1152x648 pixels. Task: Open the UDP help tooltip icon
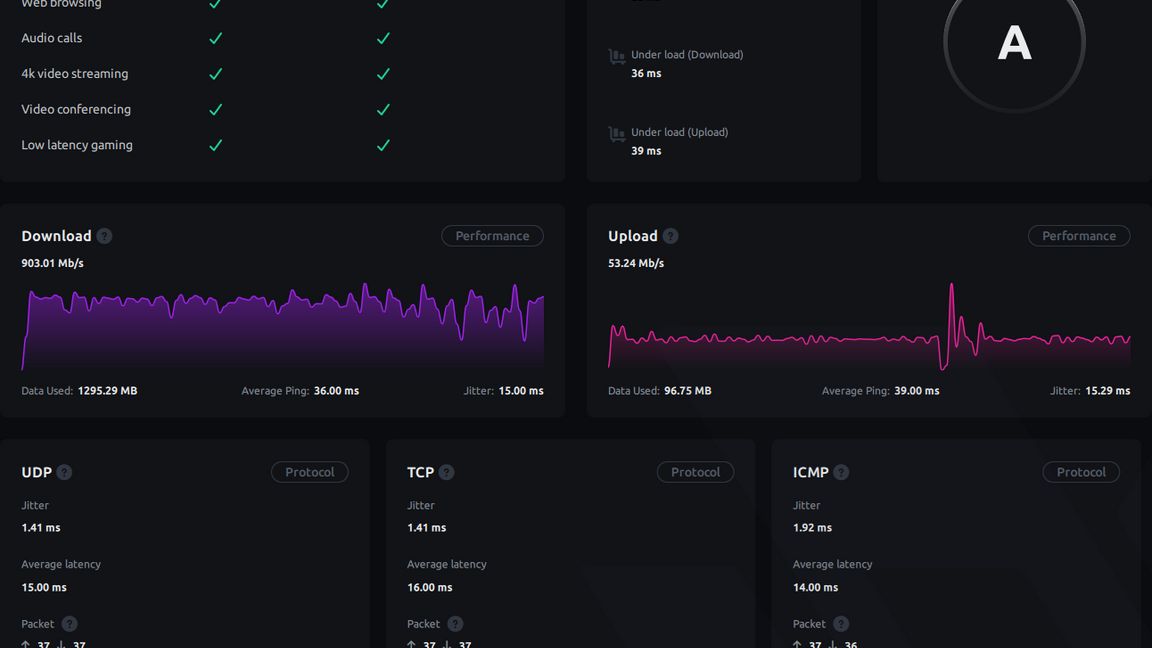click(x=64, y=472)
